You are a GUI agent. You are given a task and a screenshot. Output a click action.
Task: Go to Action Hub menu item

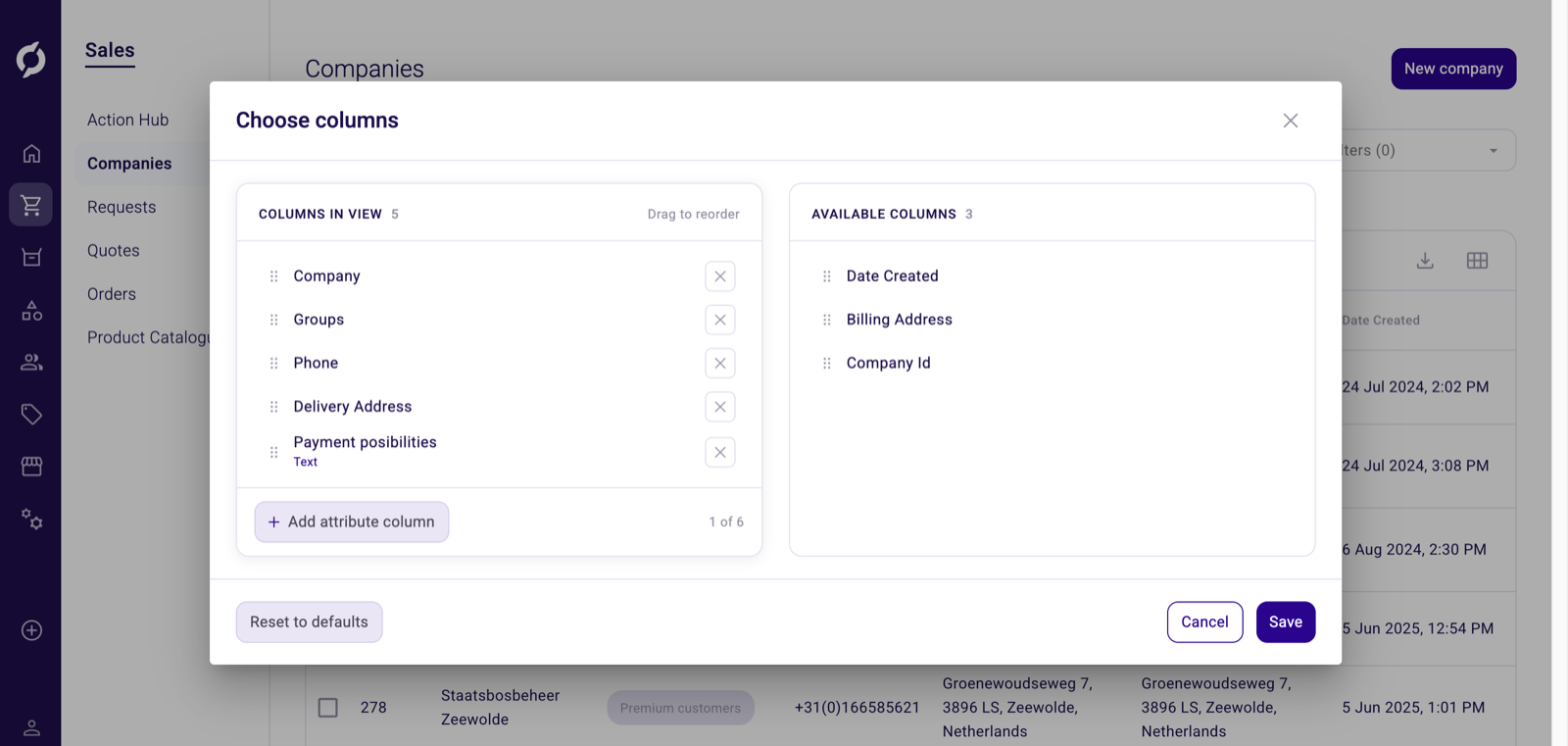point(128,120)
